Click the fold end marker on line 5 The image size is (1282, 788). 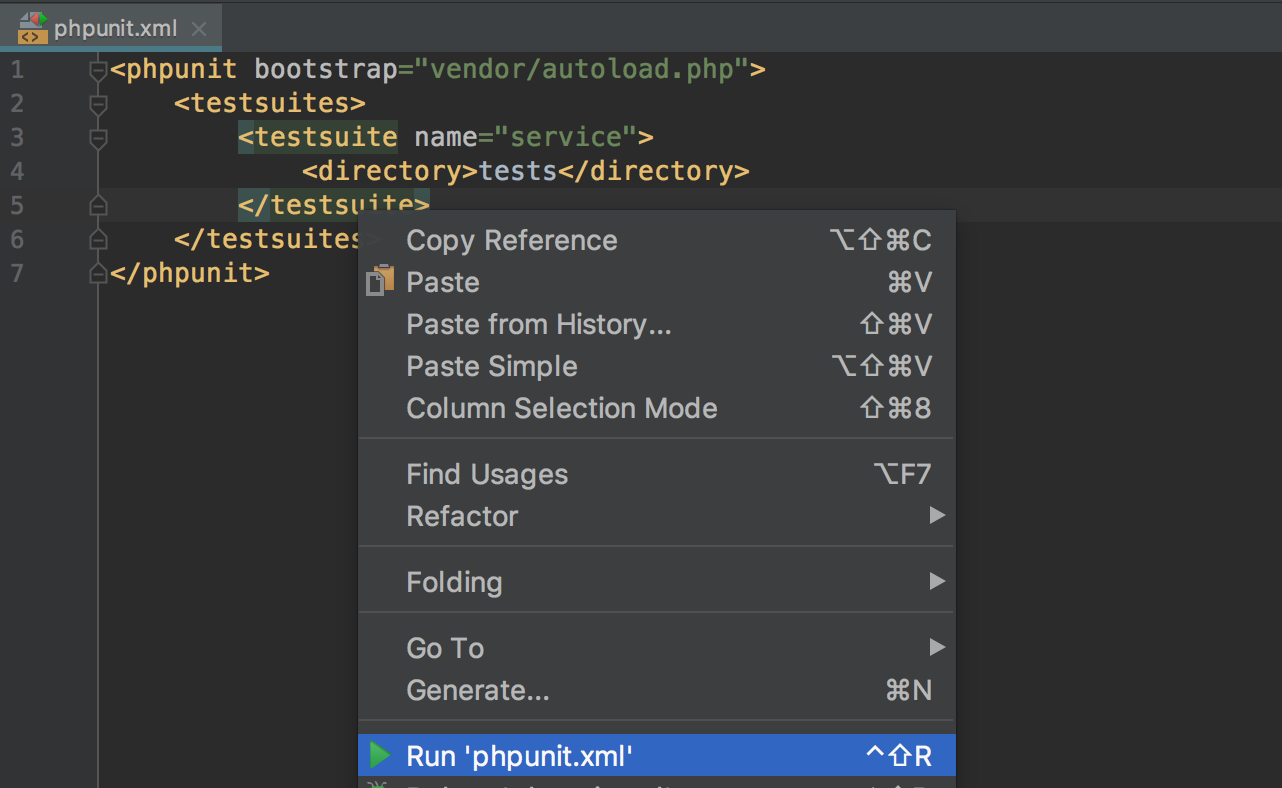pyautogui.click(x=97, y=205)
